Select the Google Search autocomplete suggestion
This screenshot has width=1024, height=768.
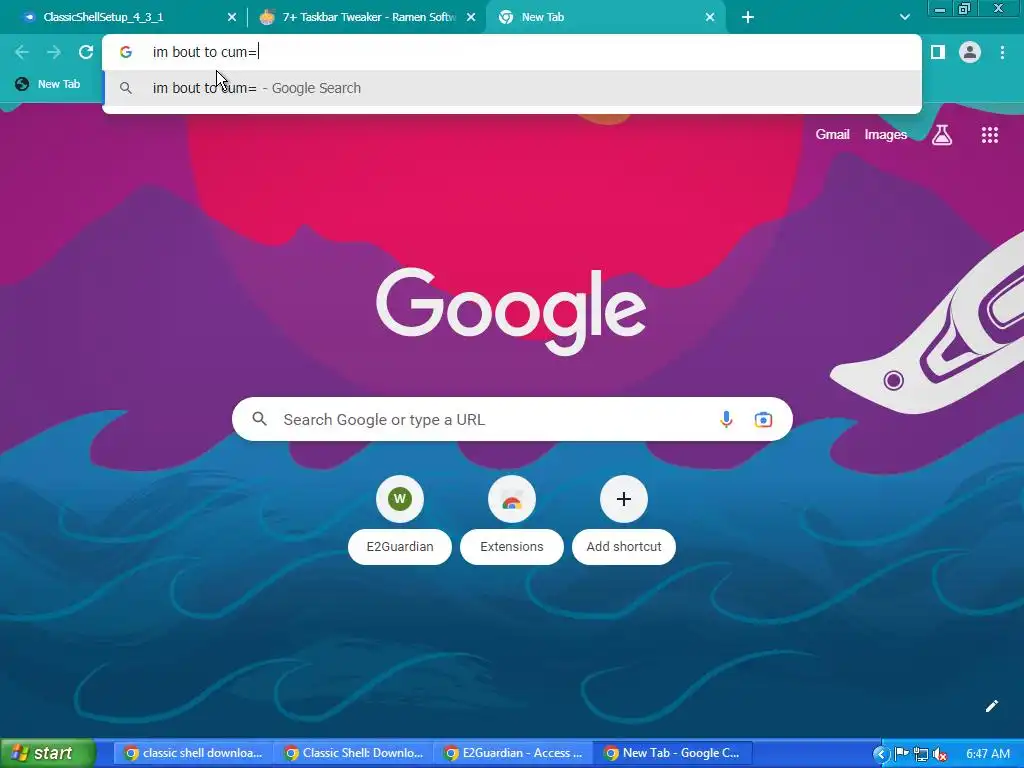512,88
